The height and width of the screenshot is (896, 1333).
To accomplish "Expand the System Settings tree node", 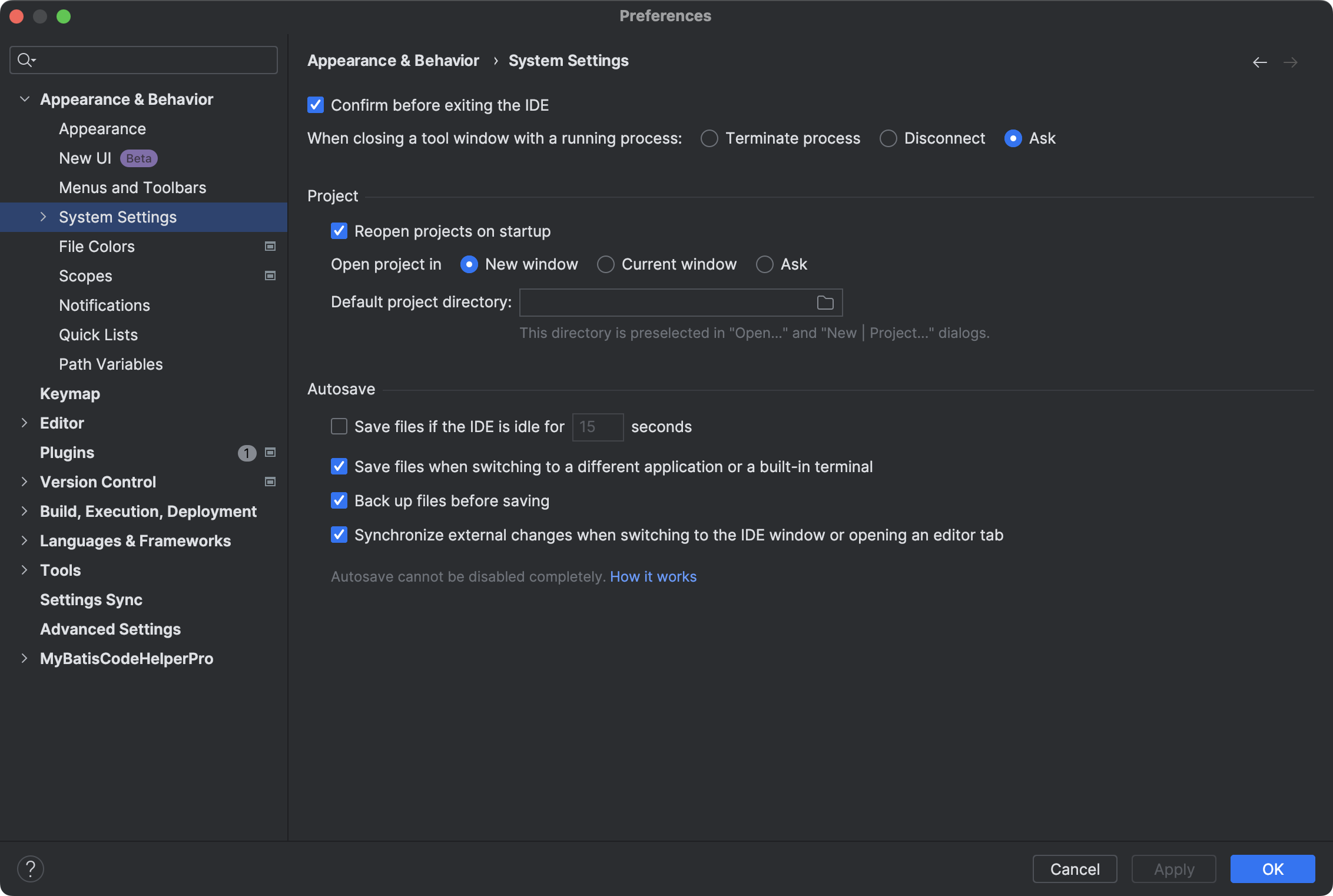I will coord(43,217).
